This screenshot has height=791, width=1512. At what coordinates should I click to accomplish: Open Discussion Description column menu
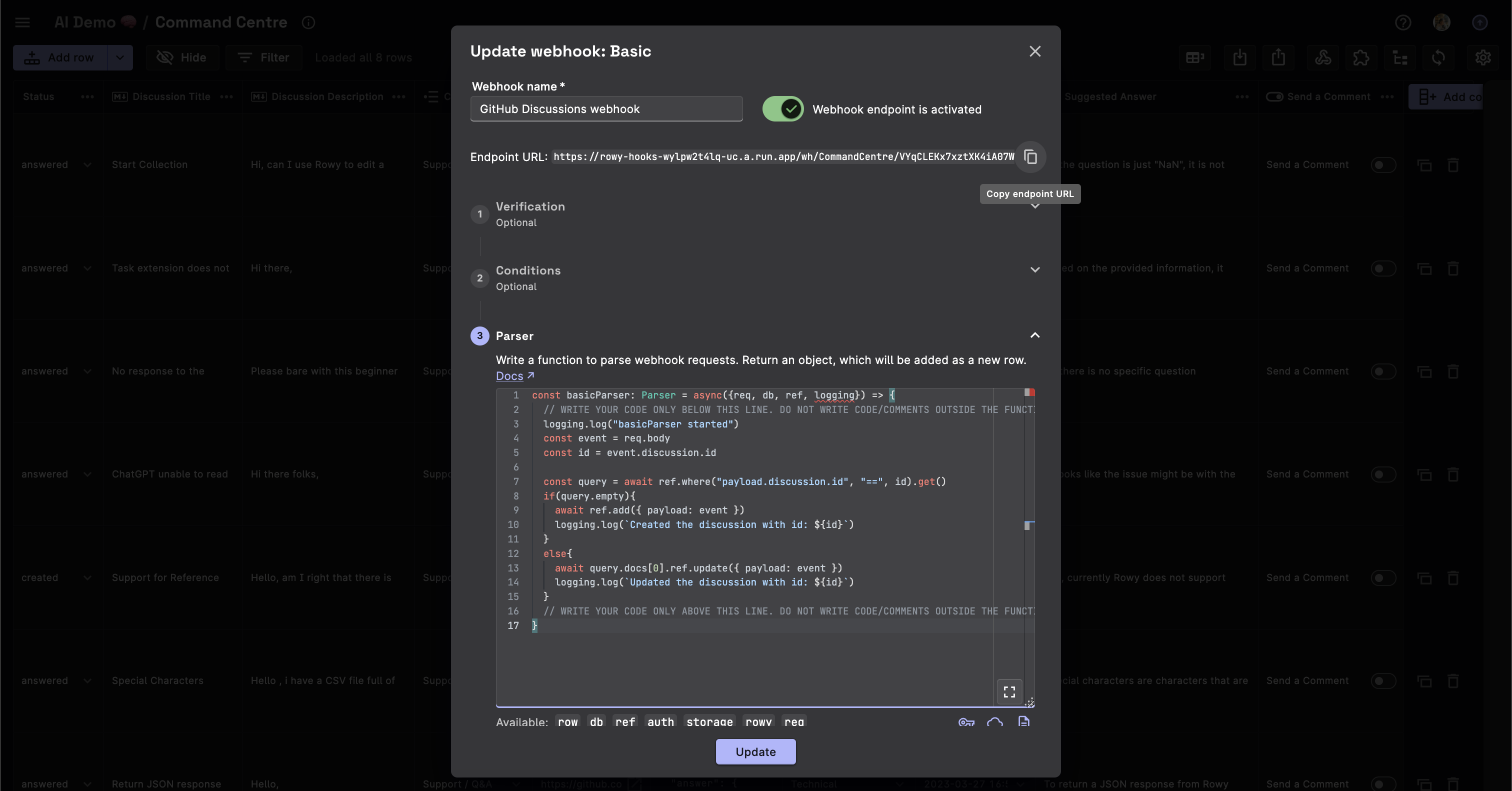[398, 97]
